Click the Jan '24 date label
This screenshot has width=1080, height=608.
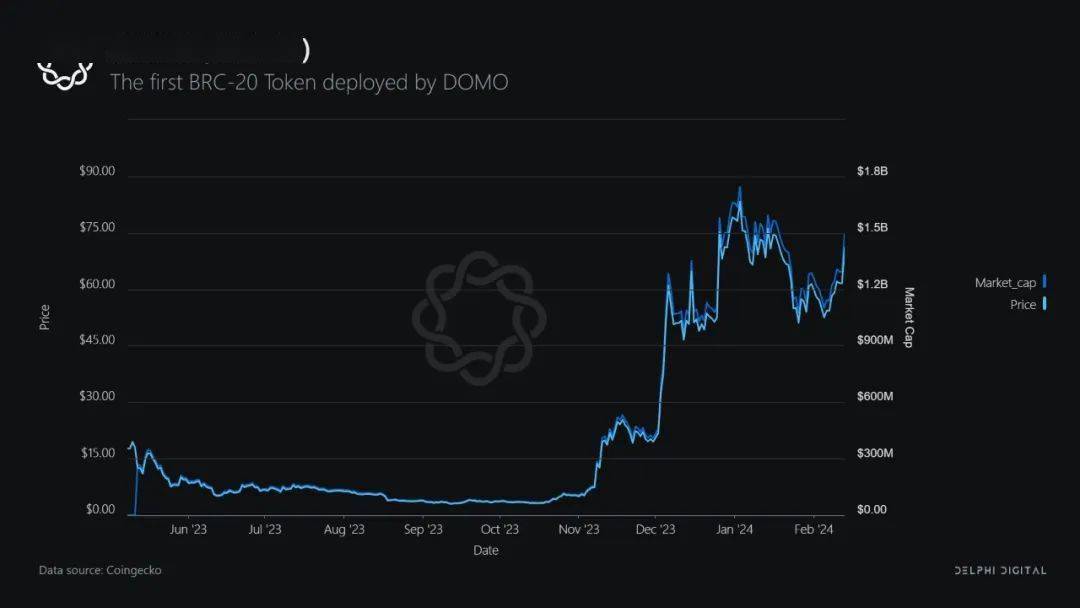point(734,529)
